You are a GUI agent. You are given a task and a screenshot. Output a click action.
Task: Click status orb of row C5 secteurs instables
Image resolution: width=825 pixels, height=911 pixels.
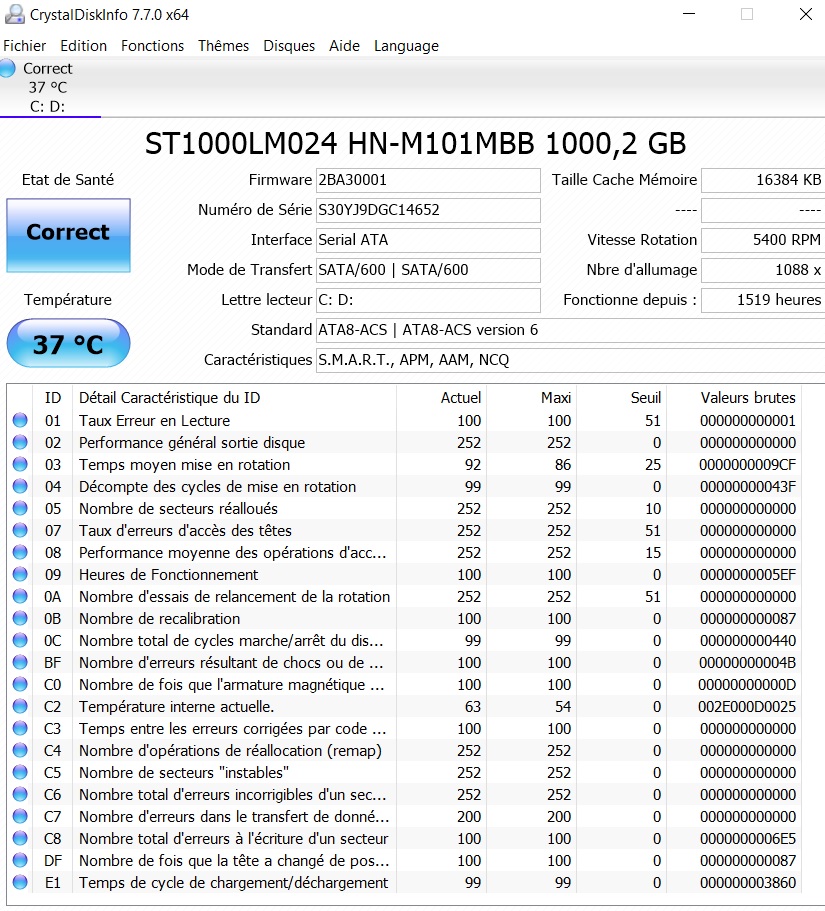point(20,772)
